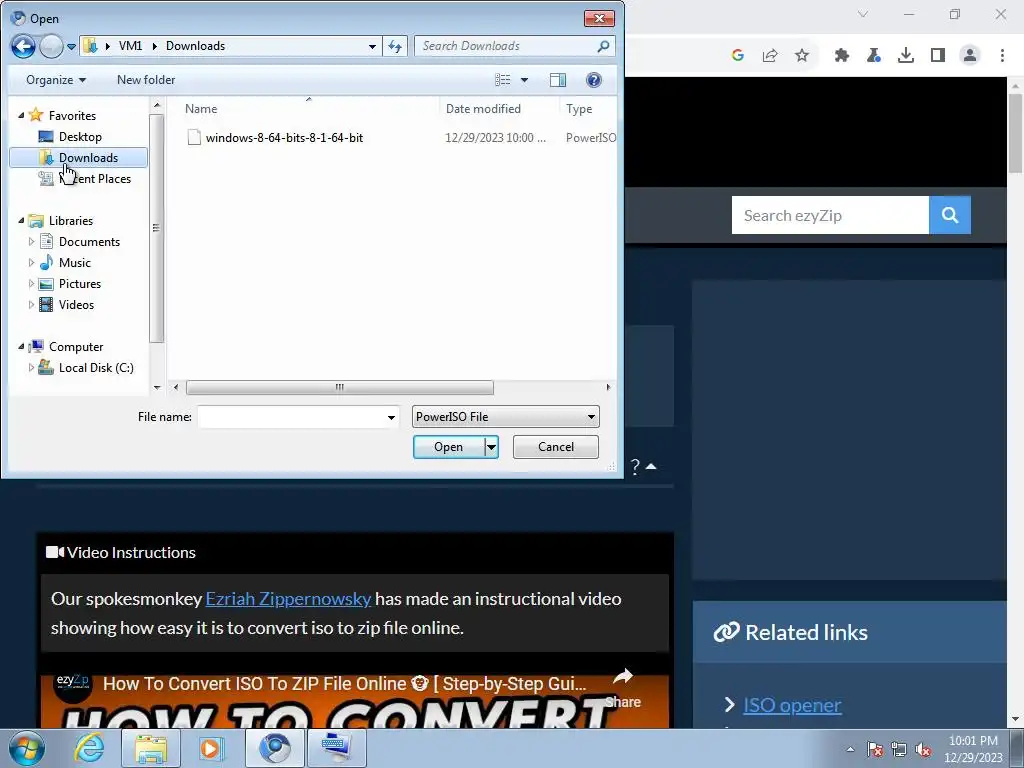Click the Action Center flag tray icon
The image size is (1024, 768).
875,749
